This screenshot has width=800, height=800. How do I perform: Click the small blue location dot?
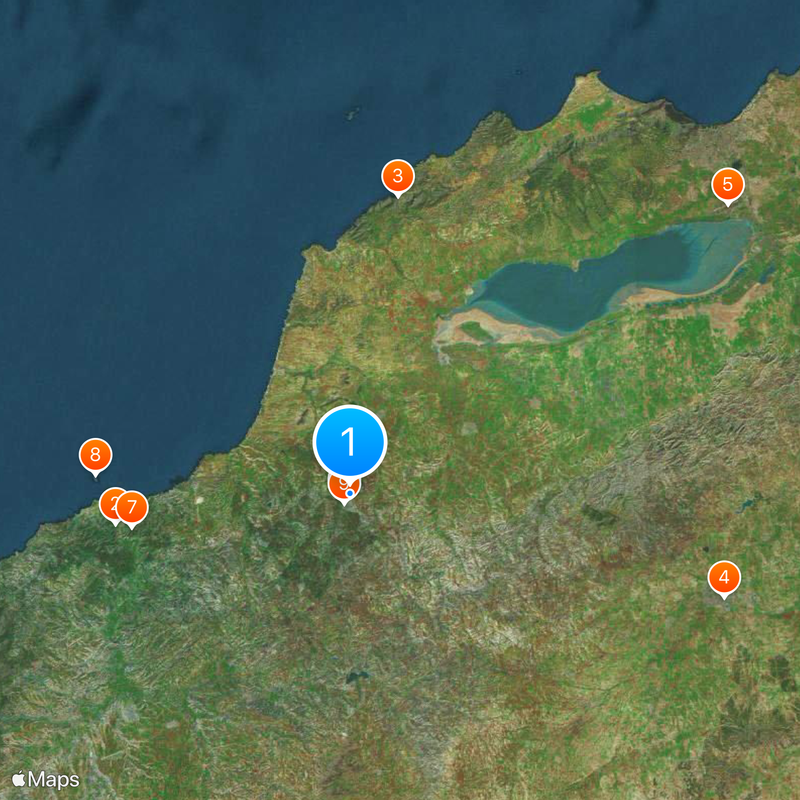pos(349,493)
